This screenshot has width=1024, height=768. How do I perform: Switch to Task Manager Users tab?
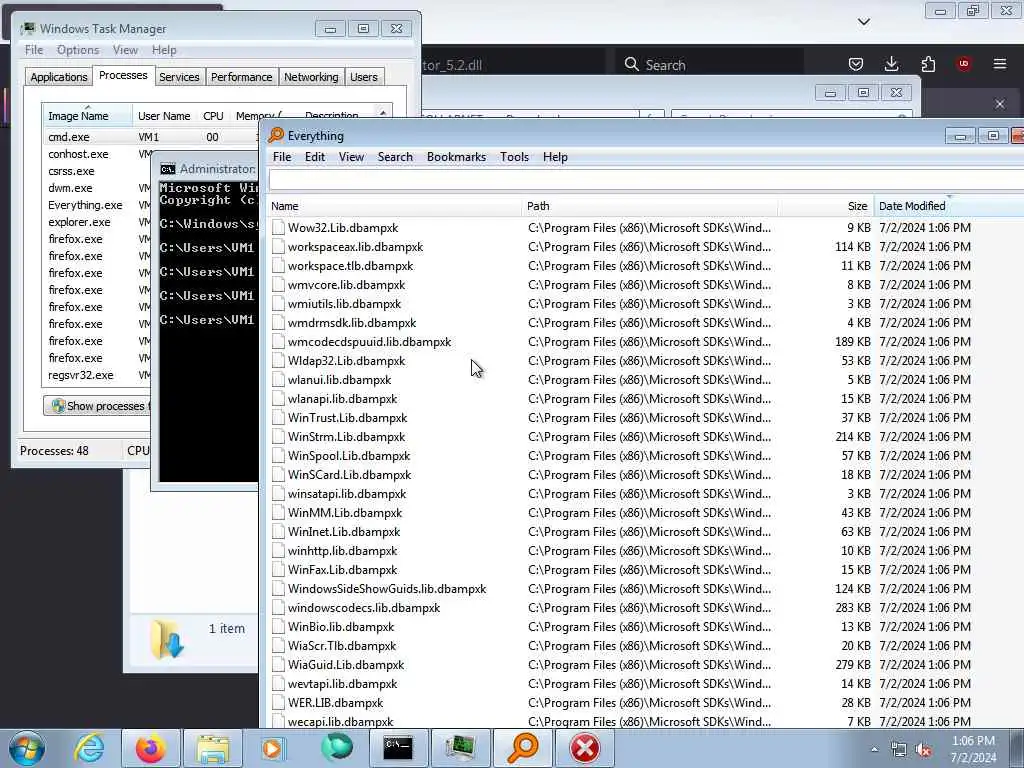(x=364, y=77)
